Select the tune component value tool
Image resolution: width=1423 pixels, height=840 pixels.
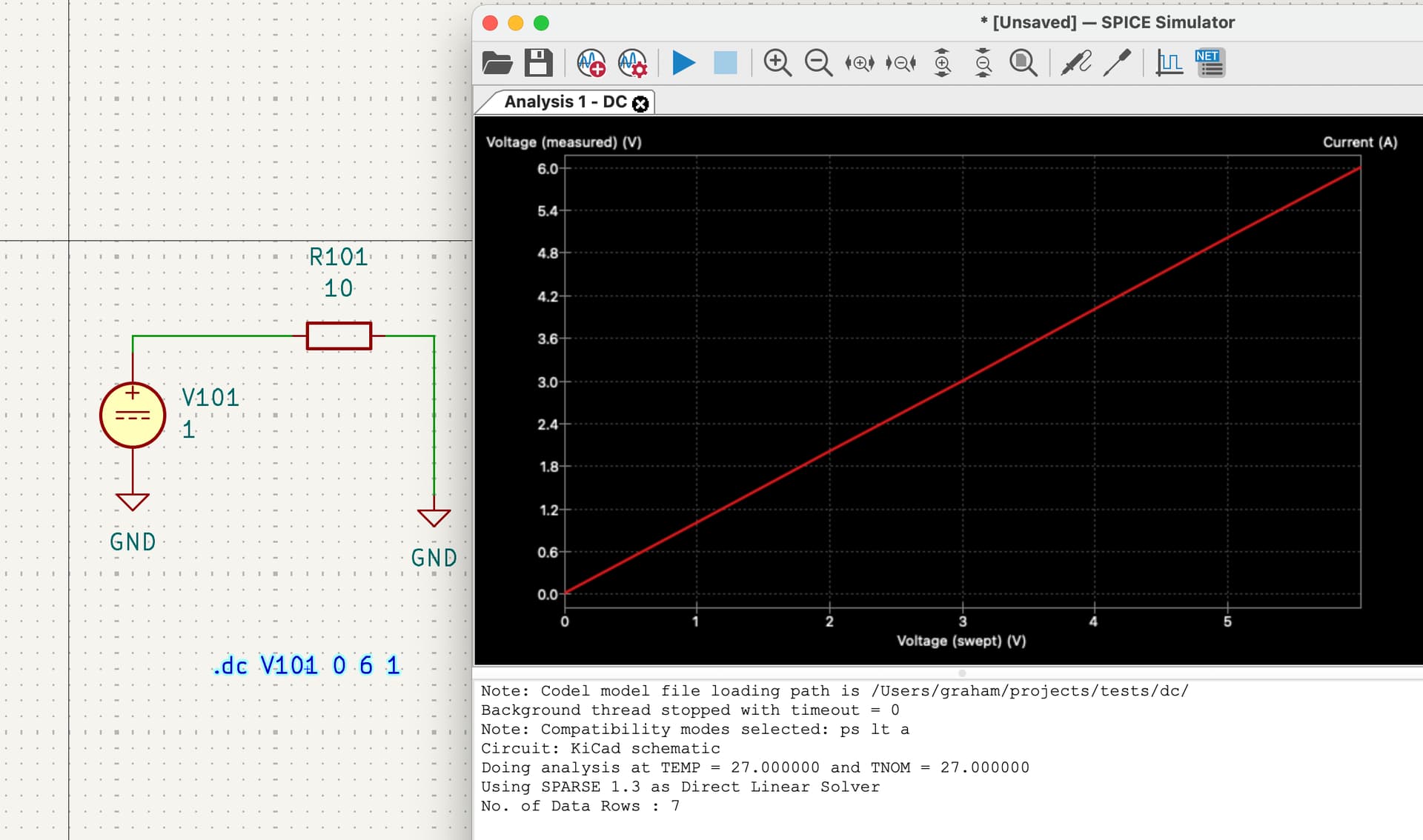coord(1117,63)
